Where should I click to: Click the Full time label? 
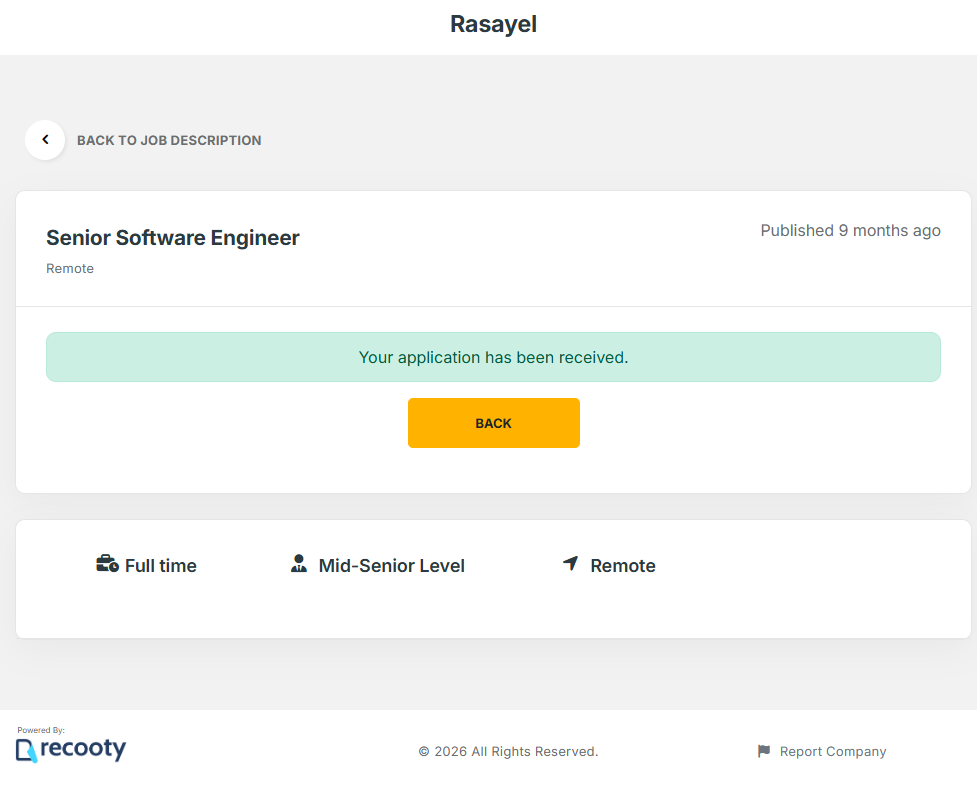pyautogui.click(x=161, y=566)
